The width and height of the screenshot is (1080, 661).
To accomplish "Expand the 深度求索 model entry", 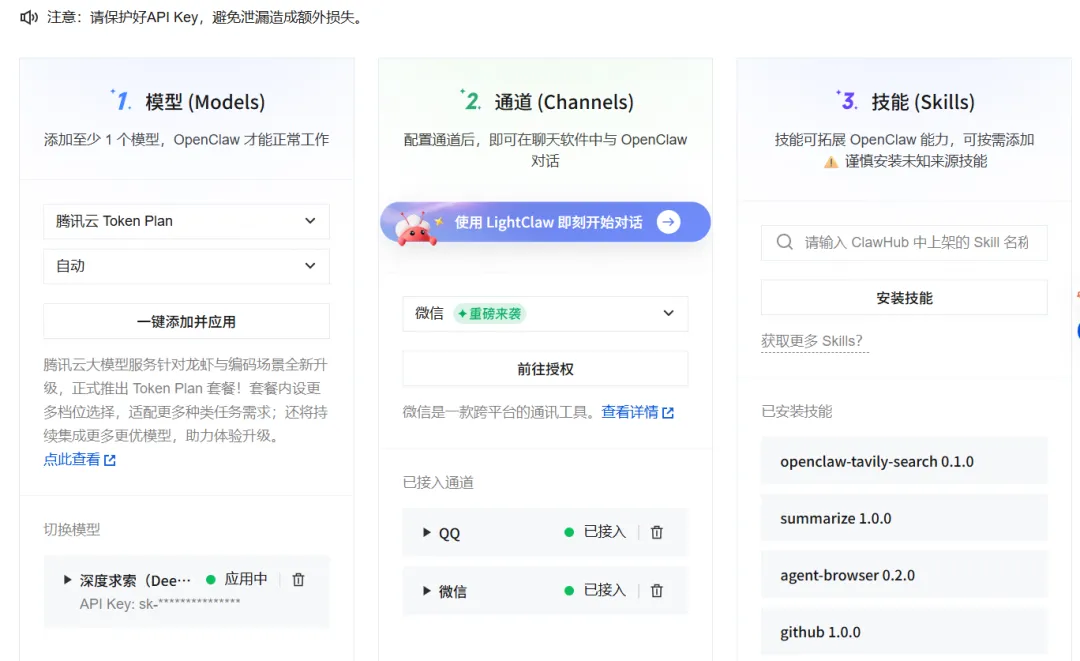I will tap(68, 580).
